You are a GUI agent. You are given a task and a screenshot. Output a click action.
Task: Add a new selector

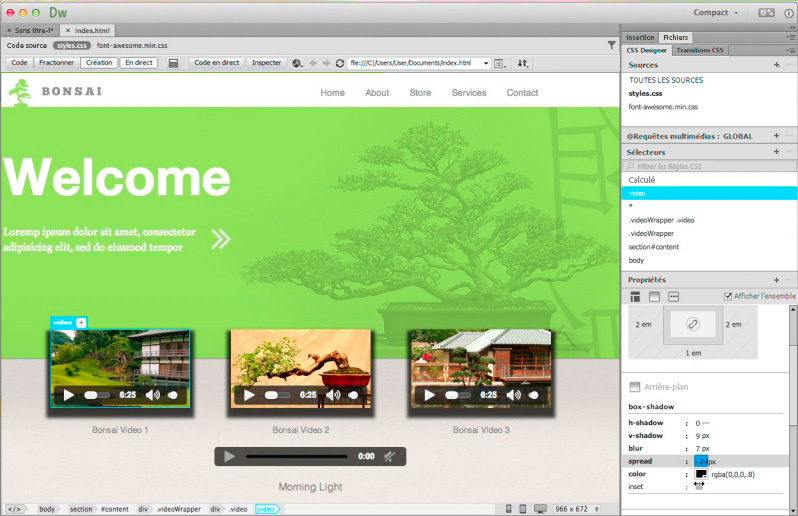coord(776,152)
